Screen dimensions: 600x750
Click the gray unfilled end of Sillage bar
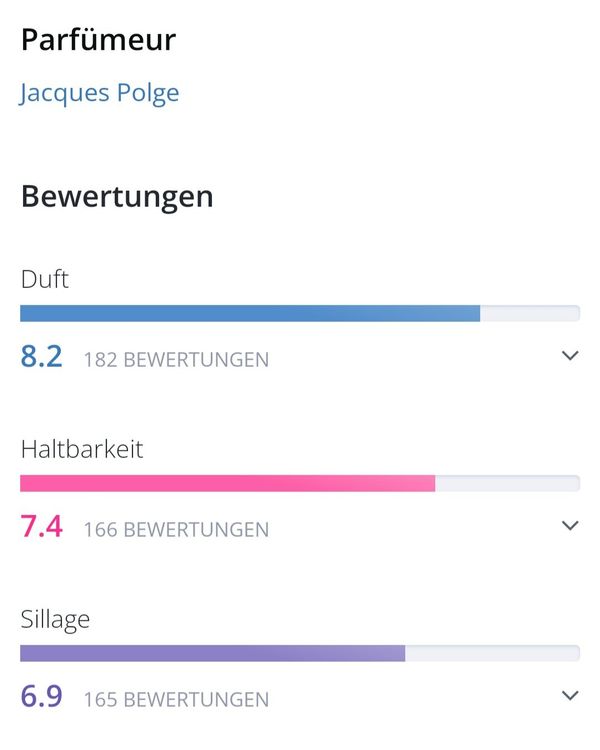pyautogui.click(x=492, y=653)
